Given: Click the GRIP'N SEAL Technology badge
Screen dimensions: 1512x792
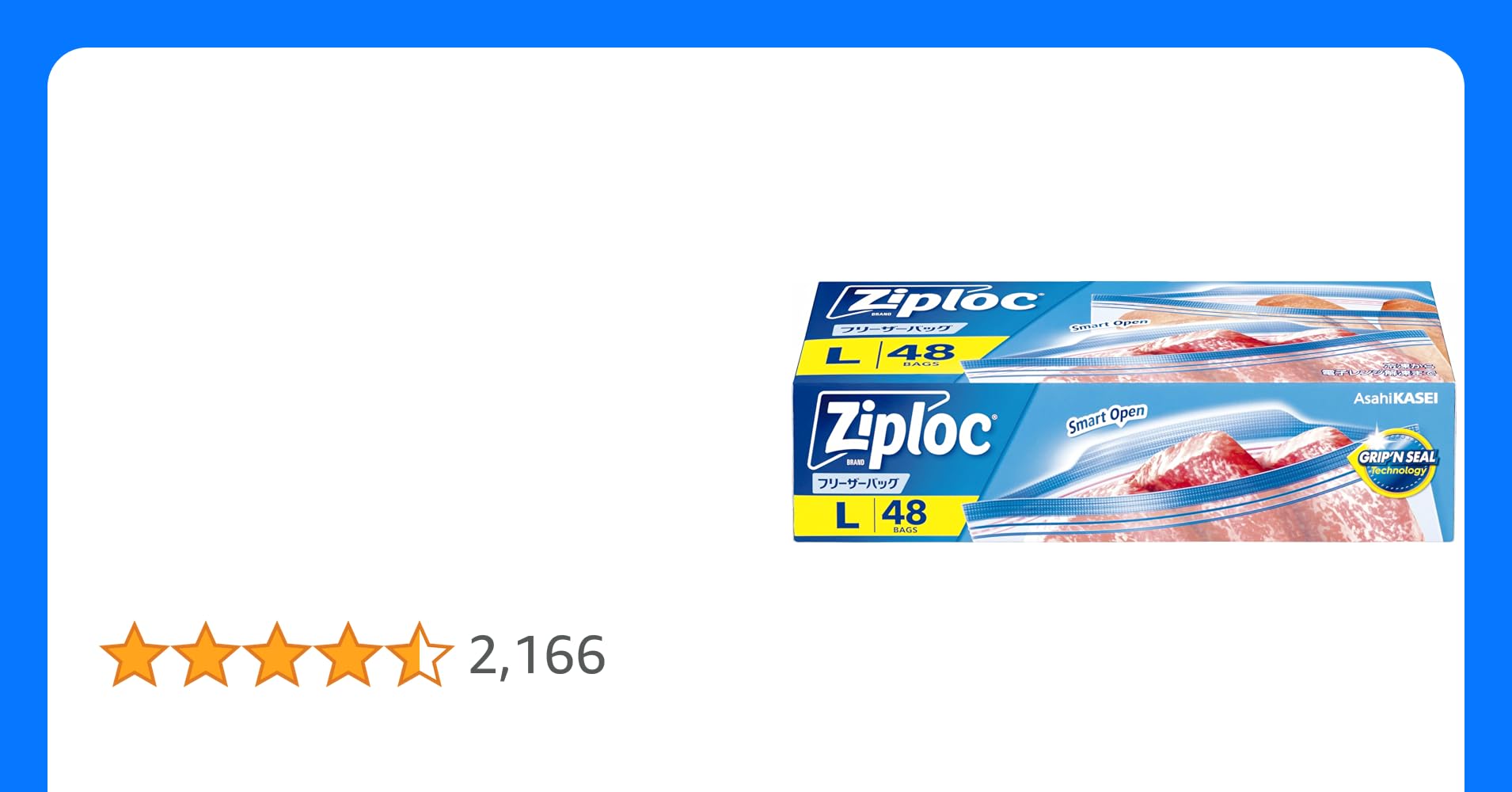Looking at the screenshot, I should 1396,463.
